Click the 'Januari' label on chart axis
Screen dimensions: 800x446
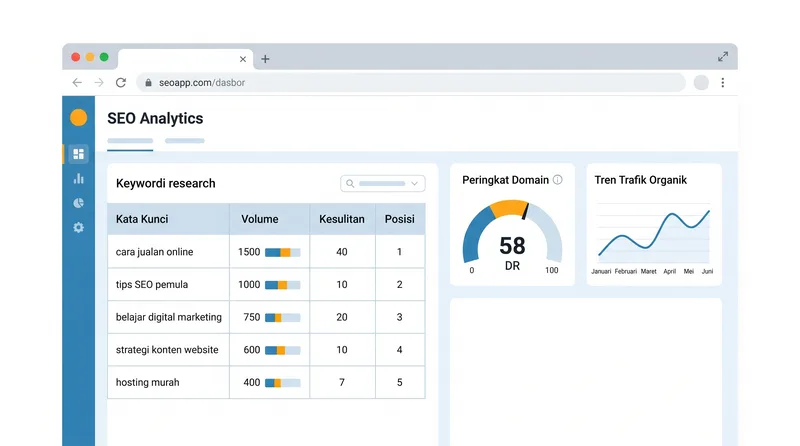click(601, 271)
